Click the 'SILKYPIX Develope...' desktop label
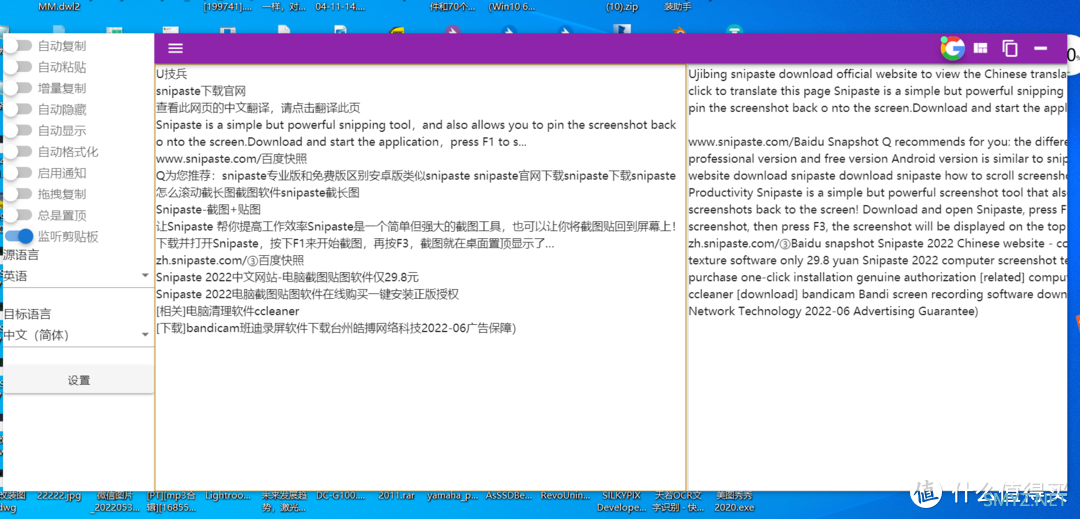 [621, 502]
